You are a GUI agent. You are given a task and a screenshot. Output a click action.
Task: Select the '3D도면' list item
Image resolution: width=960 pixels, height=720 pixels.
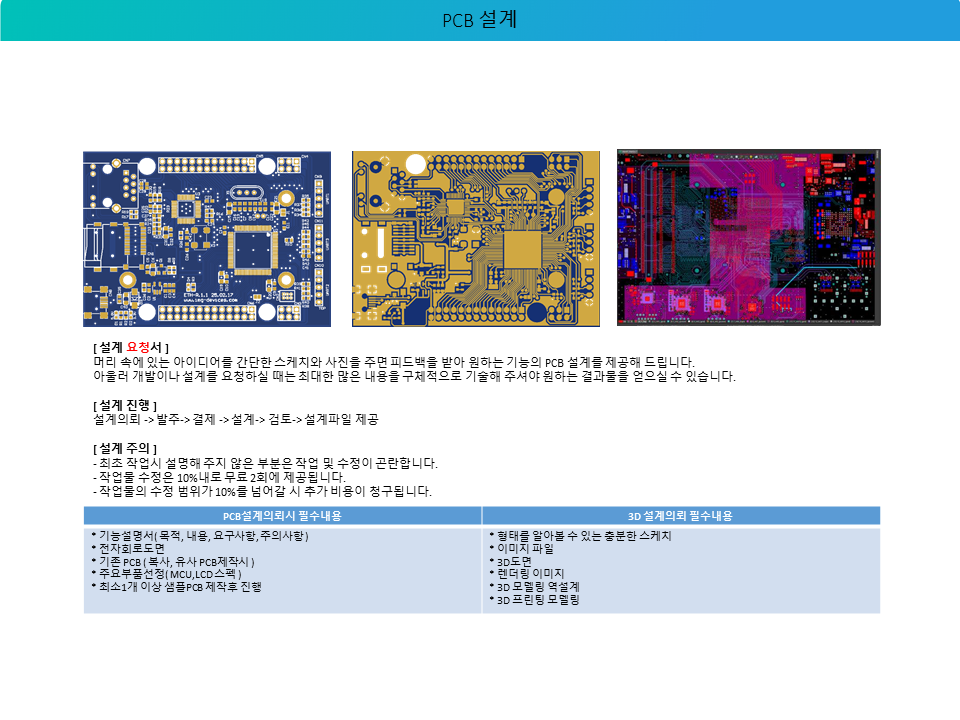click(x=511, y=561)
